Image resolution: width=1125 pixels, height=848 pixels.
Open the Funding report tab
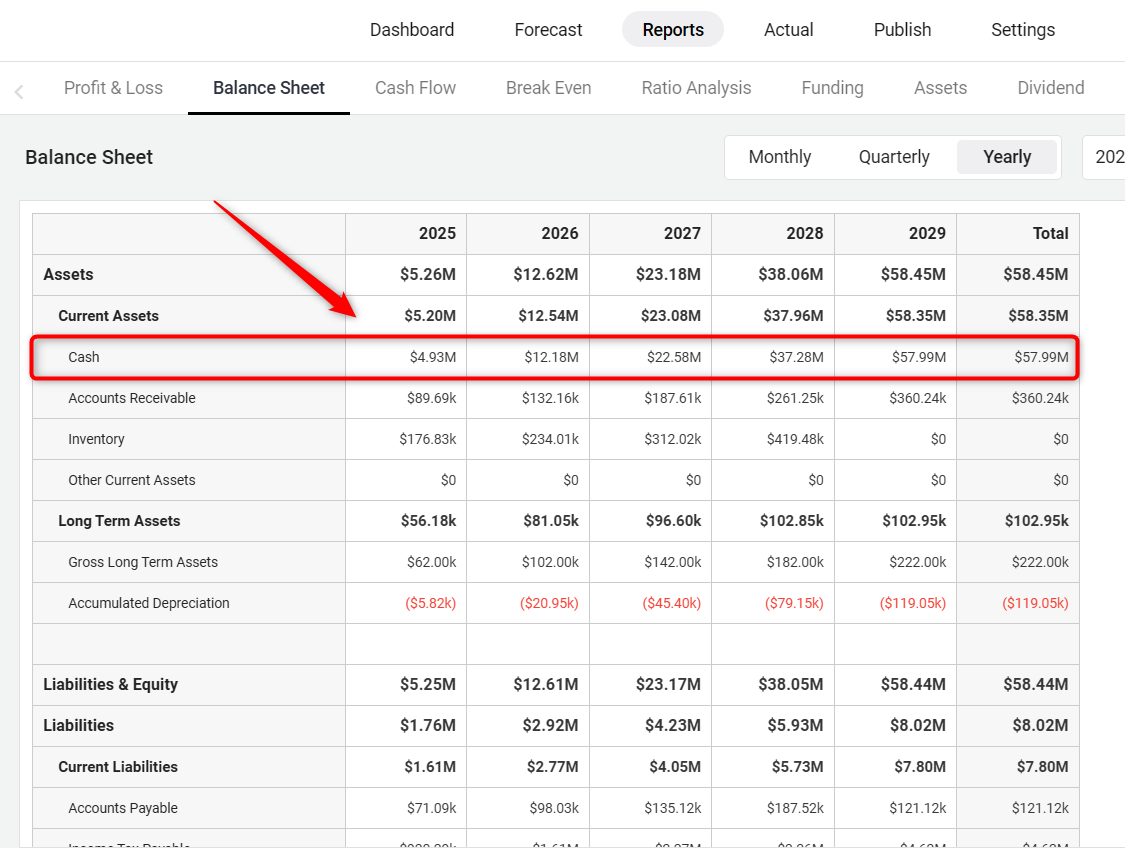(x=832, y=88)
